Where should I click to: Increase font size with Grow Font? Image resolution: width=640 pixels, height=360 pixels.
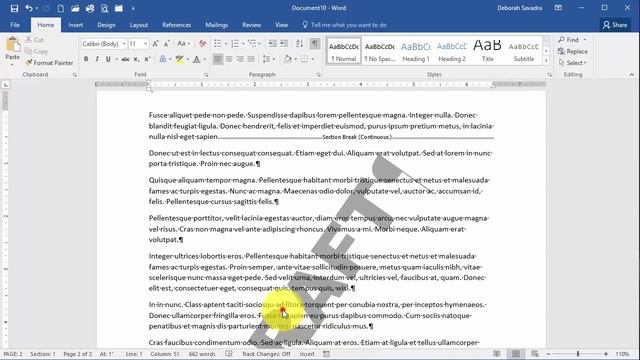[x=155, y=44]
